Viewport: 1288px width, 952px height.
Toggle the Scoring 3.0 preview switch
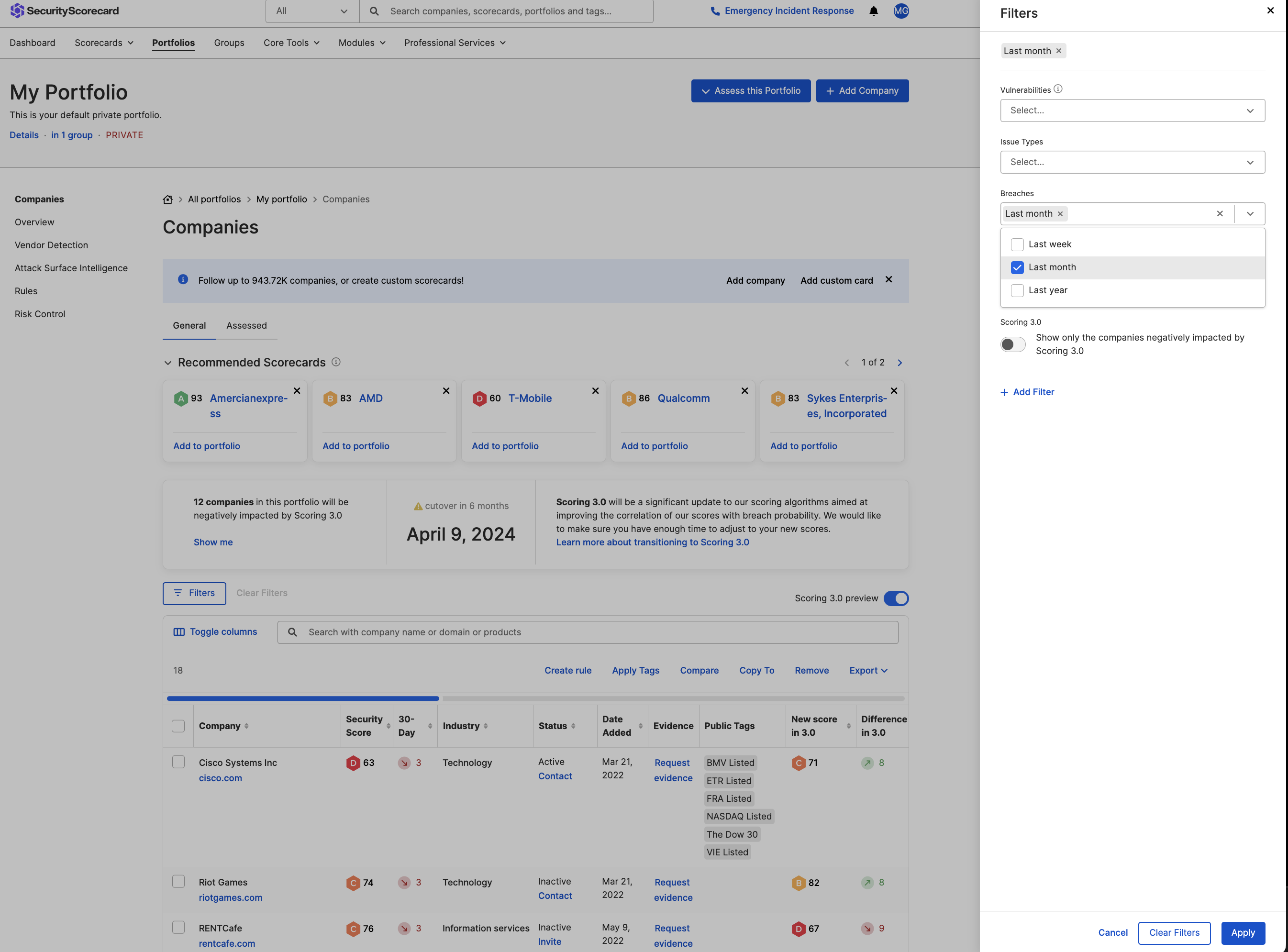(896, 599)
